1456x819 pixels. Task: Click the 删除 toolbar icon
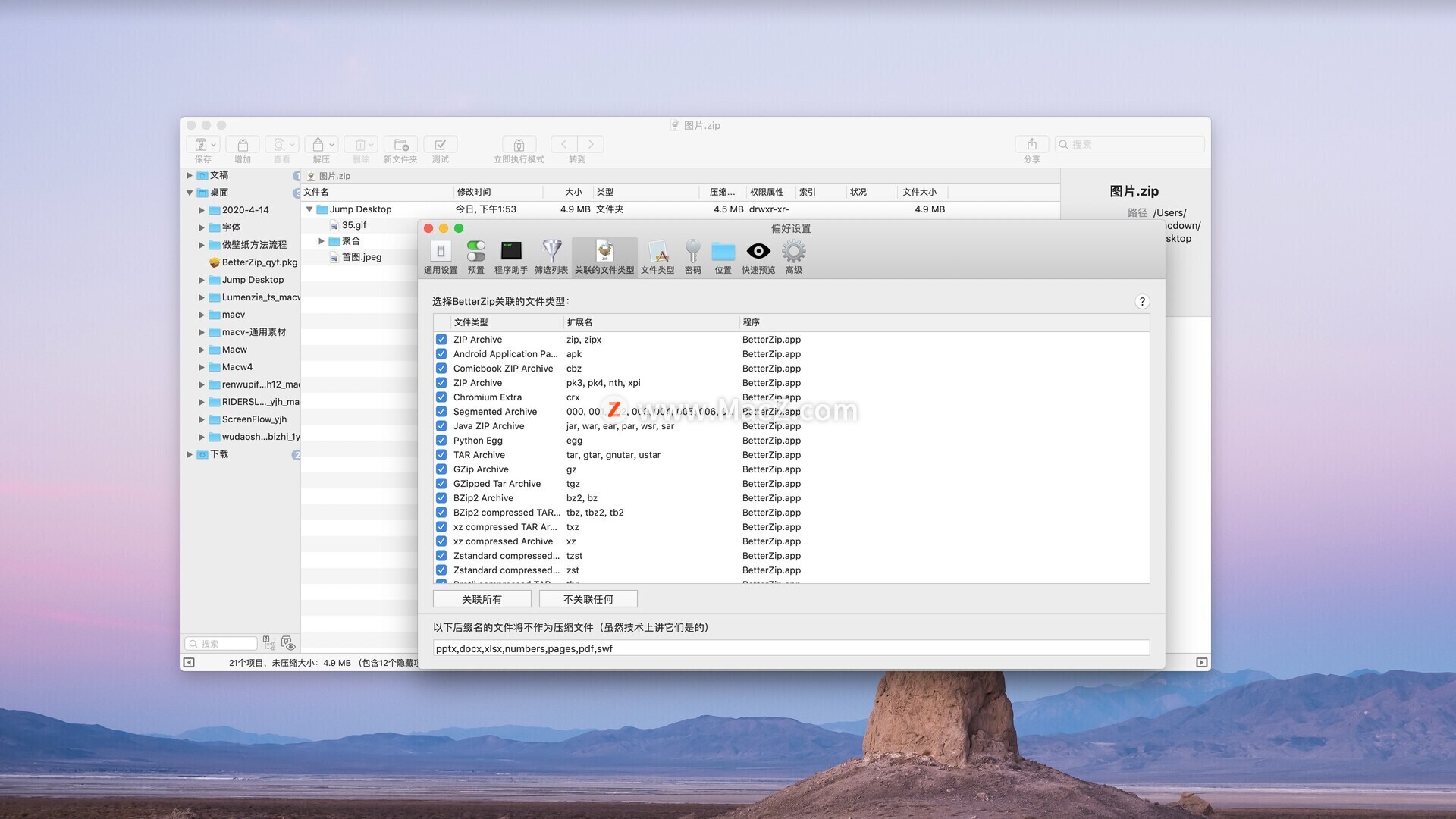click(361, 145)
